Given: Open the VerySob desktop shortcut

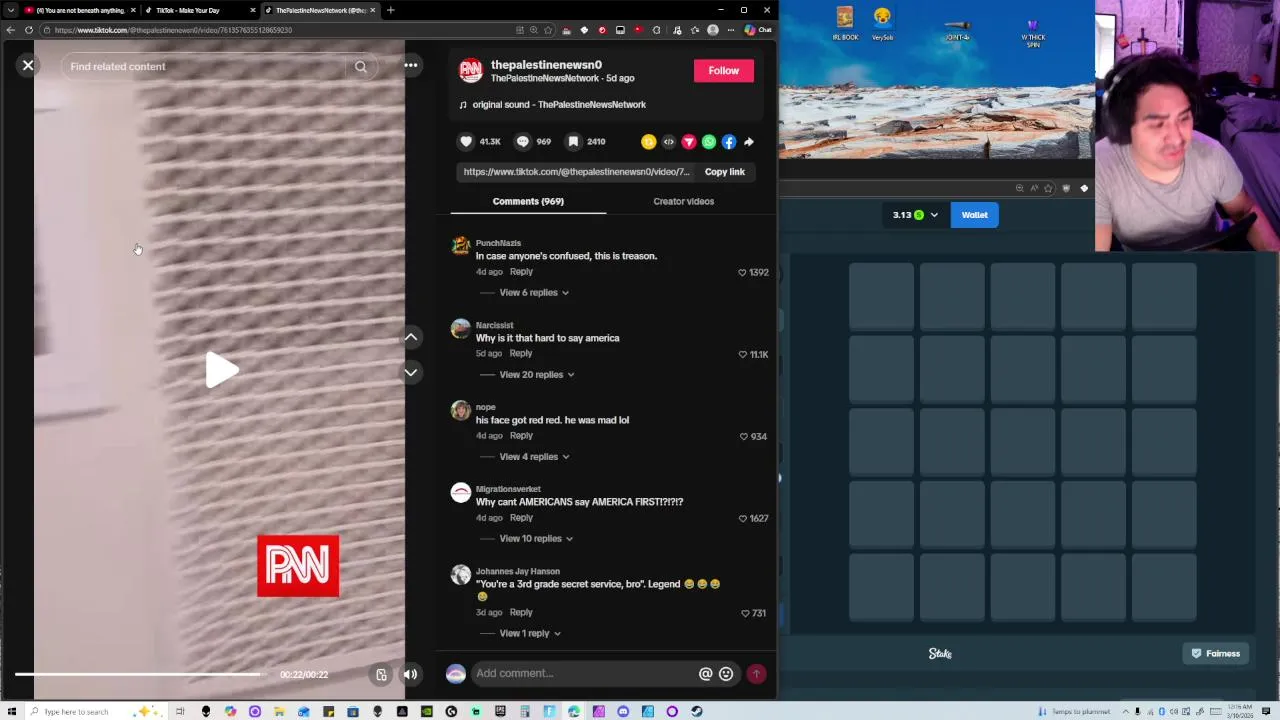Looking at the screenshot, I should pyautogui.click(x=882, y=25).
